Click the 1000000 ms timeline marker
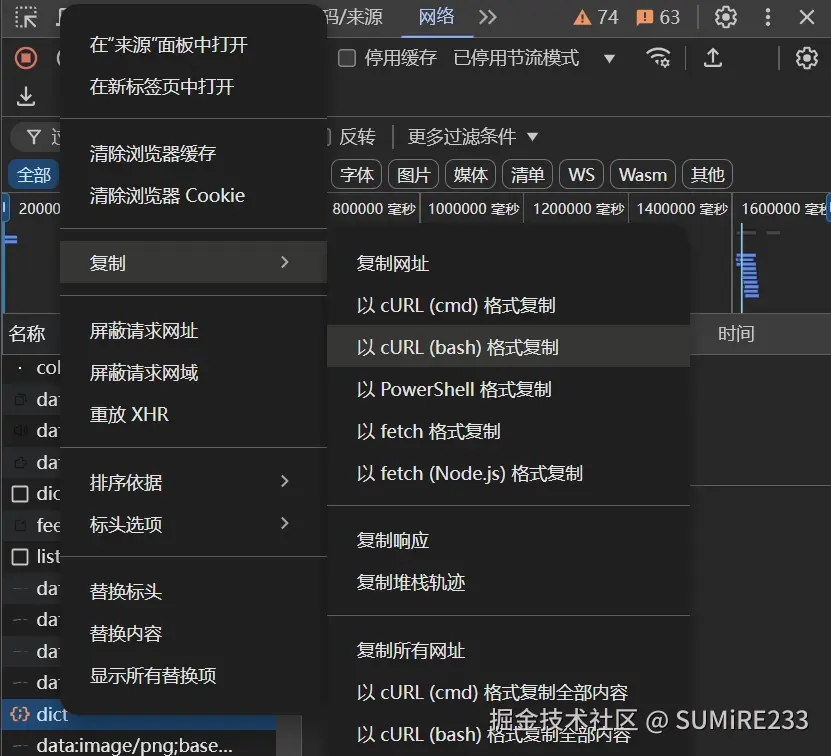831x756 pixels. coord(473,209)
